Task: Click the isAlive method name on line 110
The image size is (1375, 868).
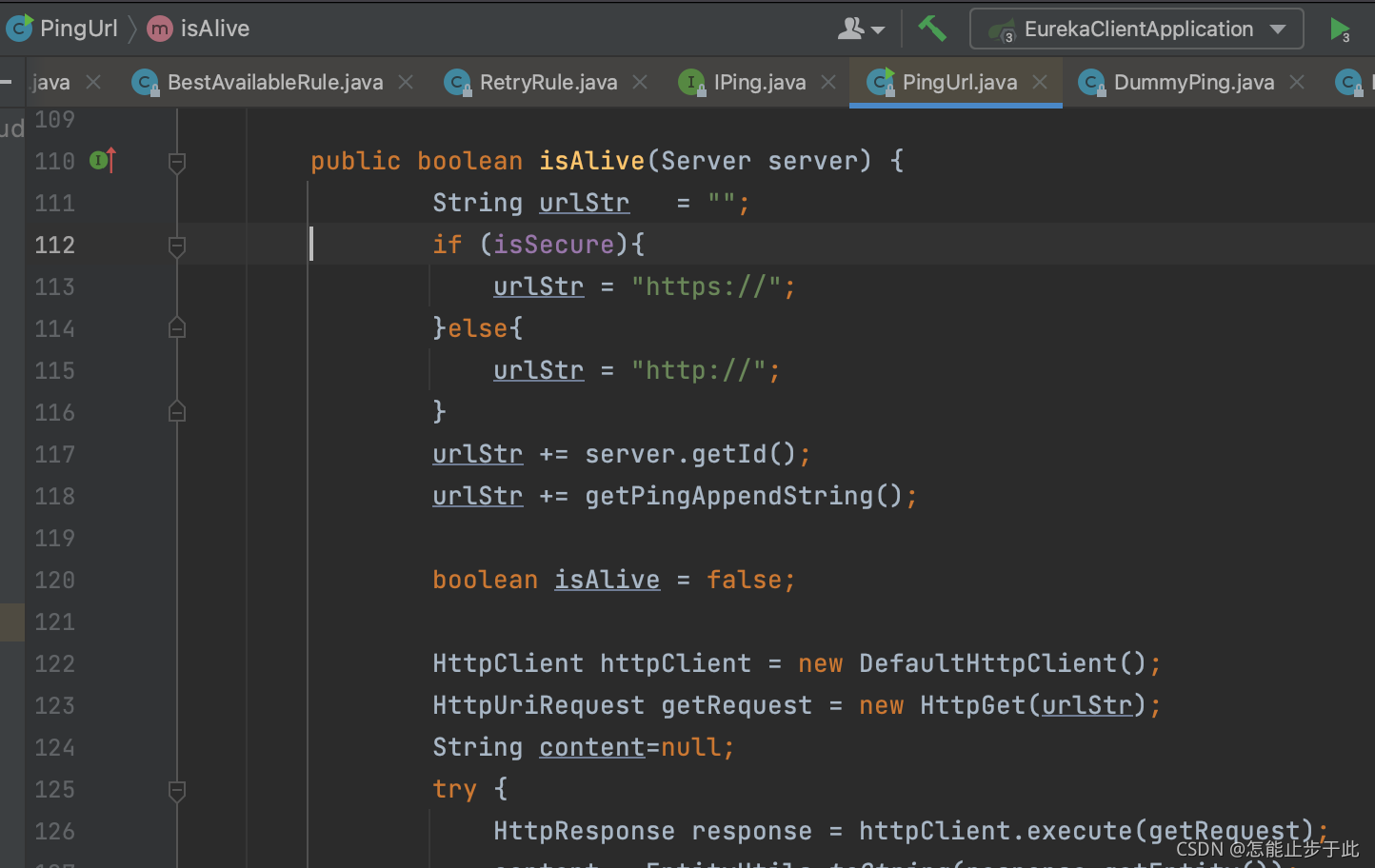Action: point(592,161)
